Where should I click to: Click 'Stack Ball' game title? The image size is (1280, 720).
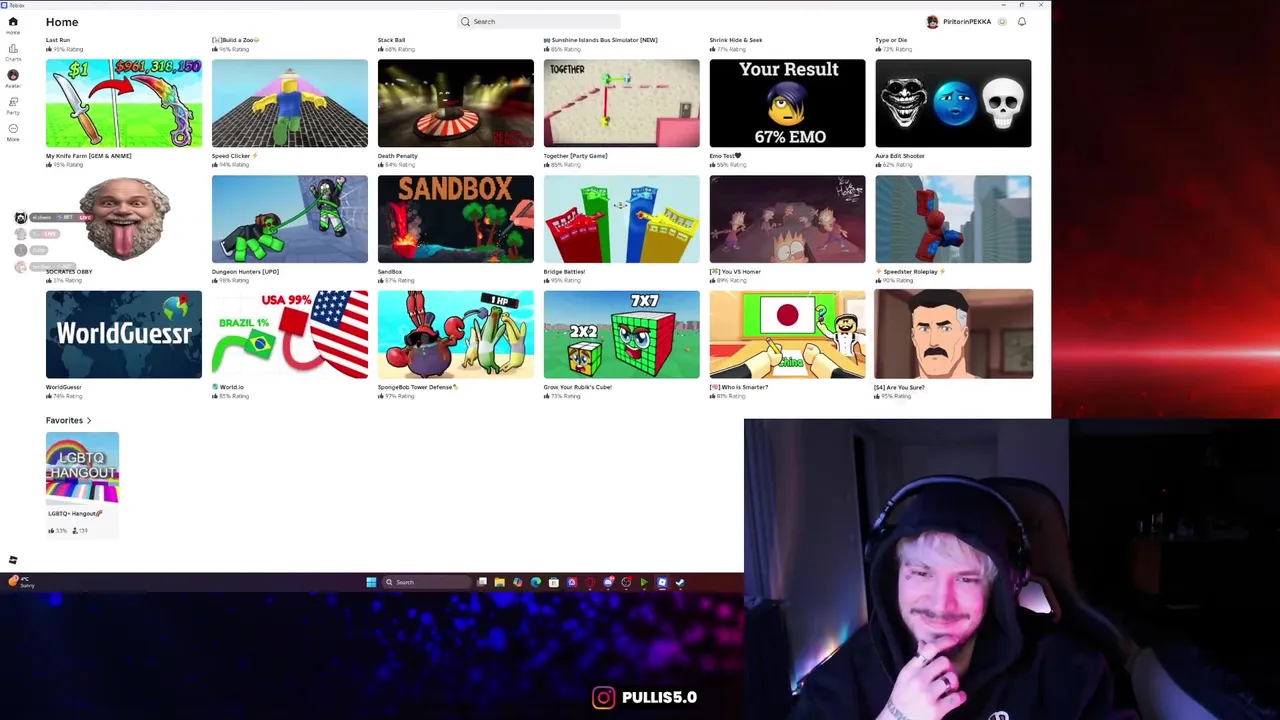click(x=392, y=40)
